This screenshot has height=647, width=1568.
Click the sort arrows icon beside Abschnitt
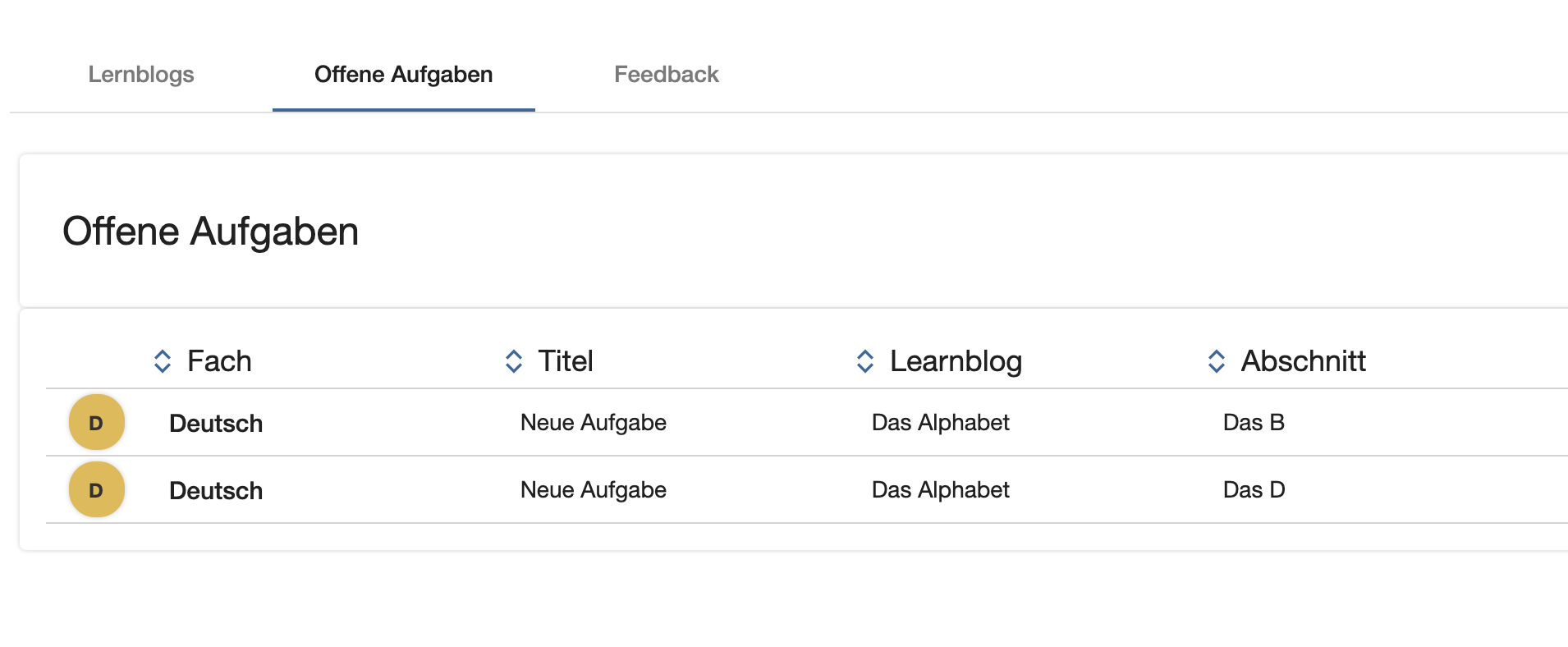click(x=1217, y=361)
